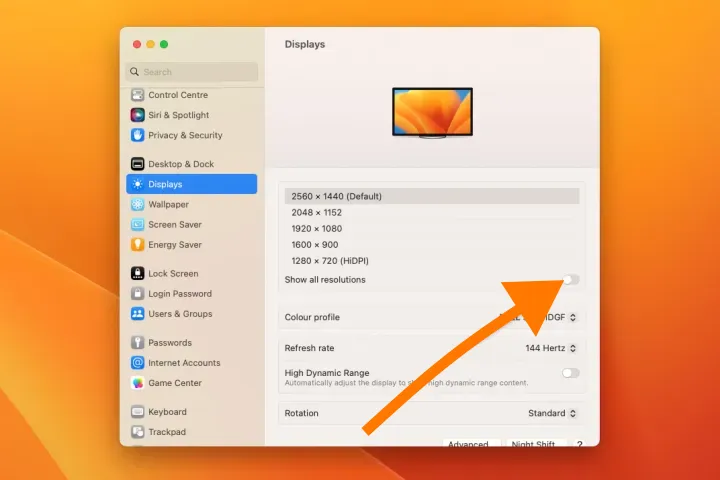Open Lock Screen label in sidebar
The height and width of the screenshot is (480, 720).
(x=173, y=273)
